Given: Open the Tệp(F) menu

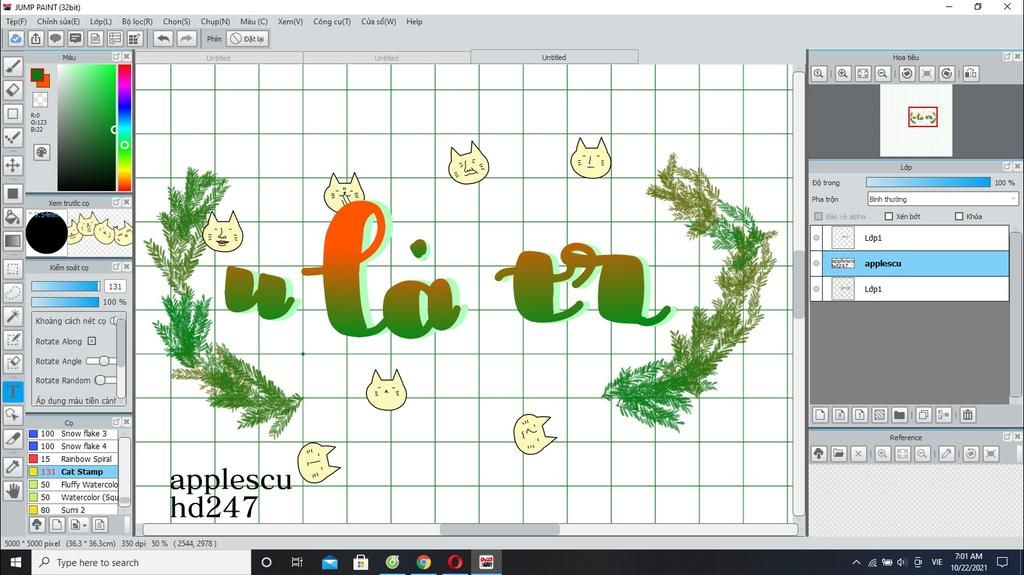Looking at the screenshot, I should 16,22.
